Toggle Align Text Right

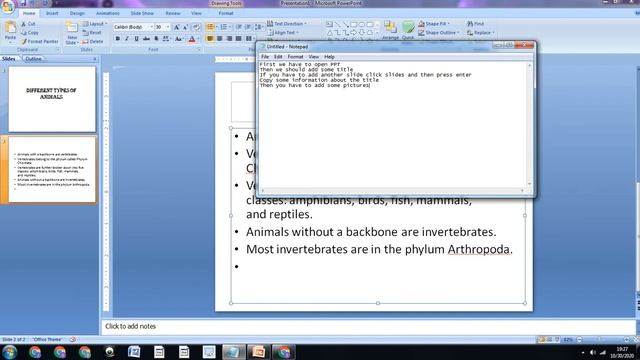pos(229,38)
